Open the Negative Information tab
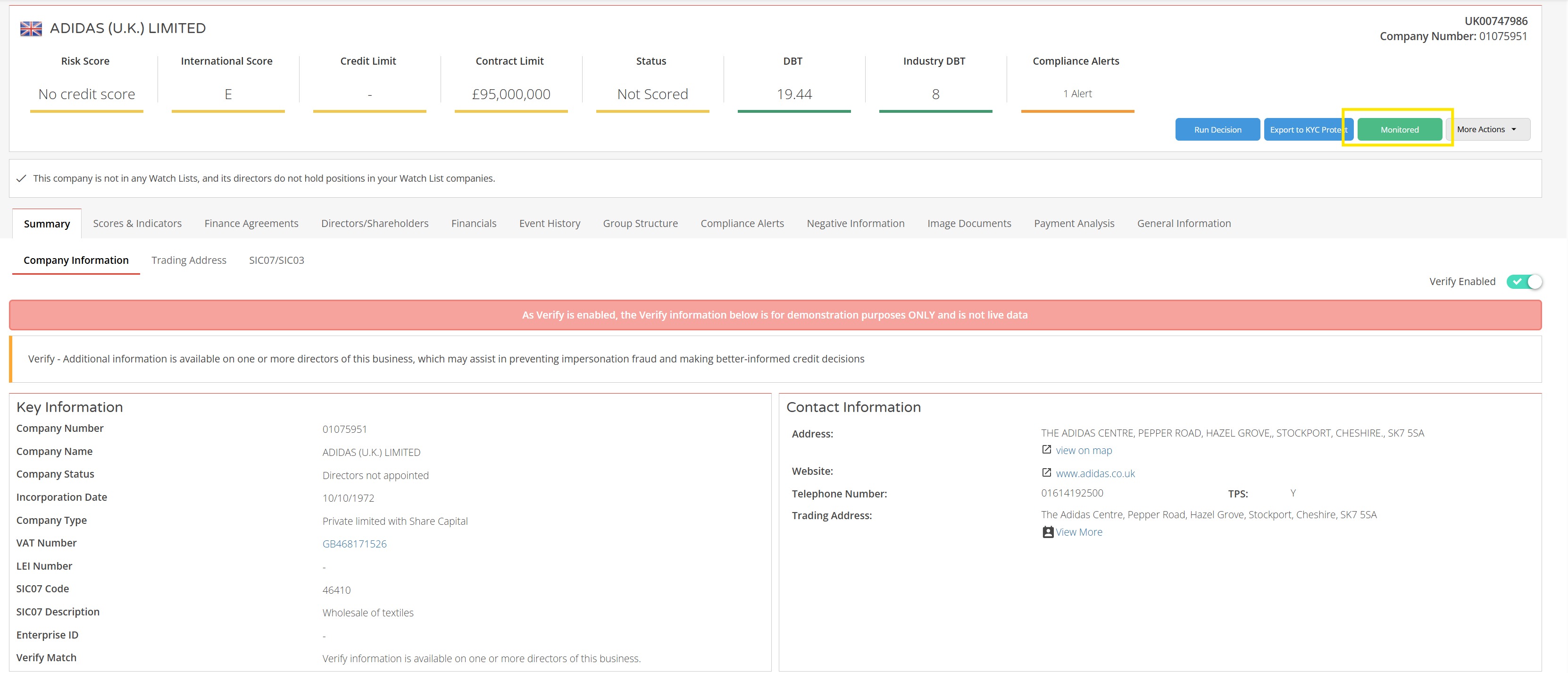This screenshot has width=1568, height=673. click(x=855, y=224)
